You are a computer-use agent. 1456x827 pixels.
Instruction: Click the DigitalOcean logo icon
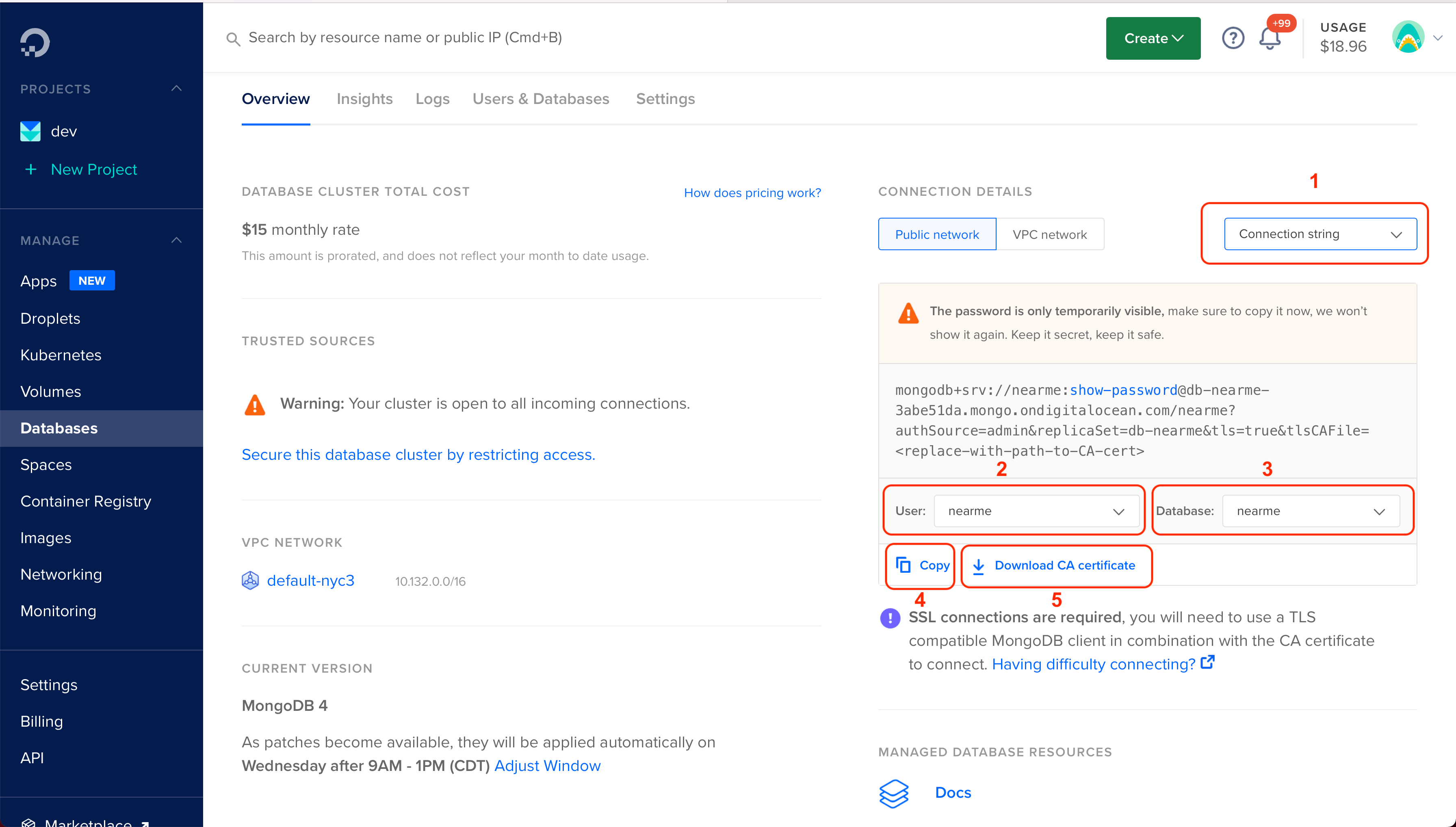[35, 43]
